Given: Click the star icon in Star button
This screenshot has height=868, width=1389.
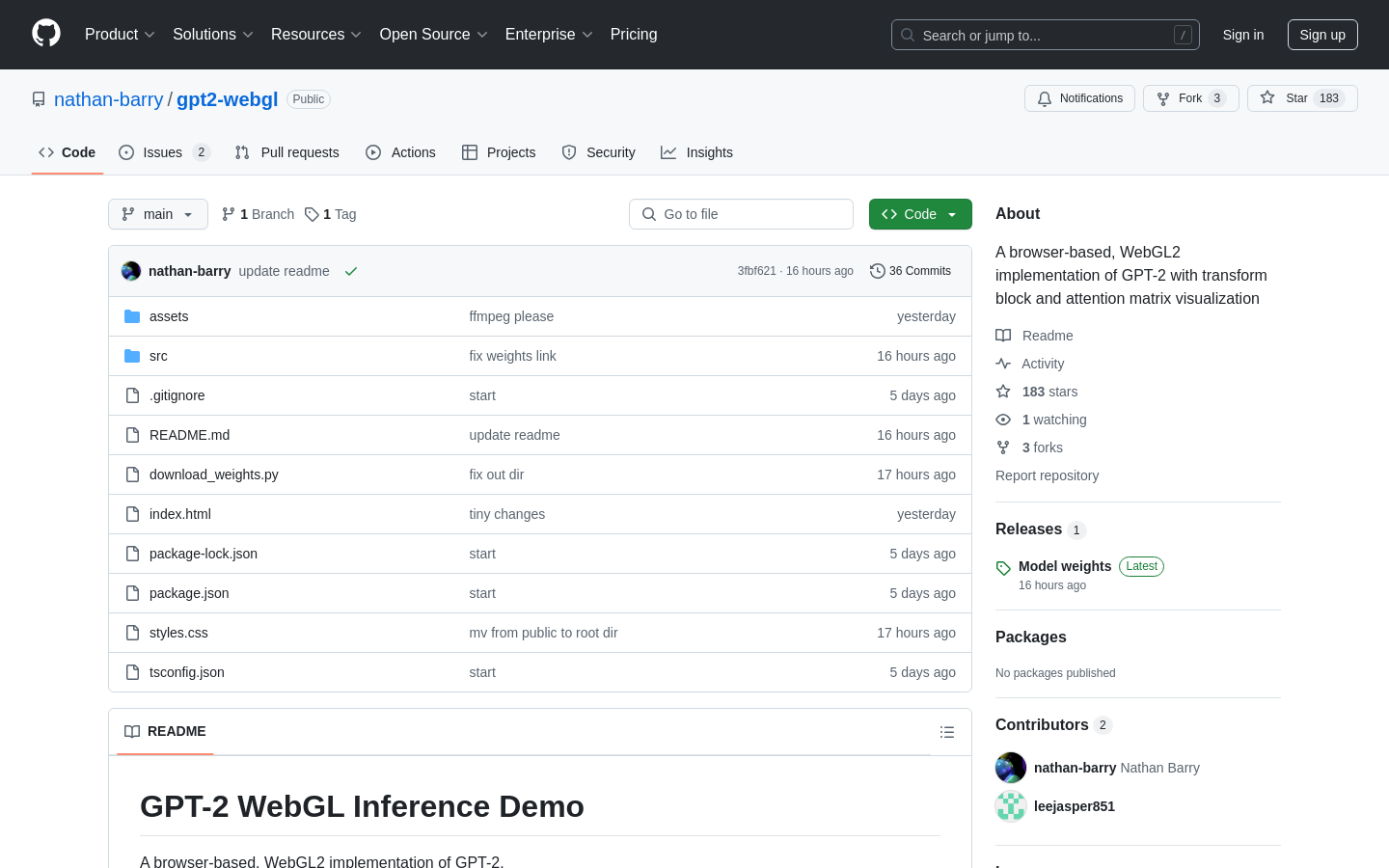Looking at the screenshot, I should [1267, 97].
